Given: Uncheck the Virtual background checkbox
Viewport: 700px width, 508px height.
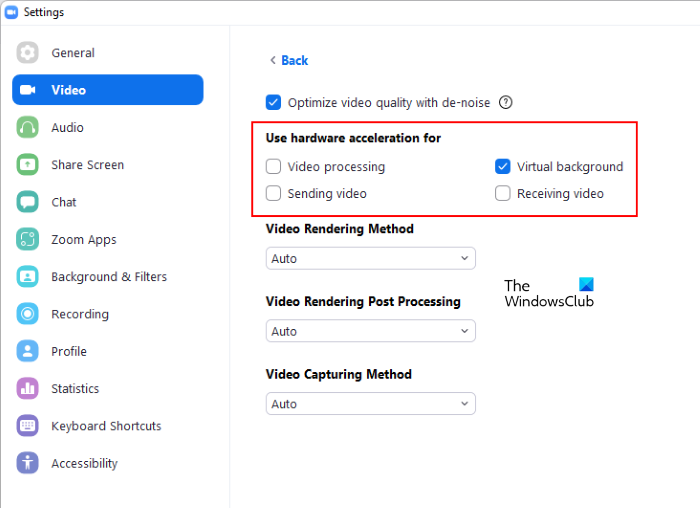Looking at the screenshot, I should 503,167.
